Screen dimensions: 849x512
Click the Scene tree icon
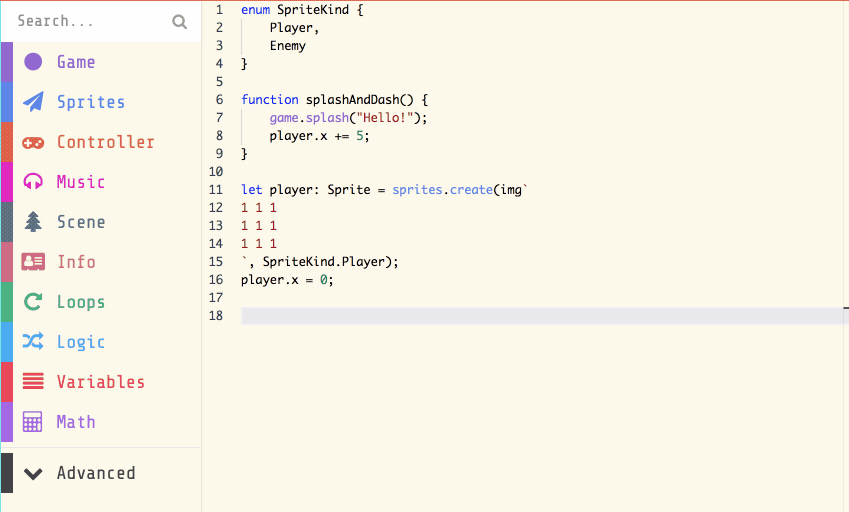point(33,221)
